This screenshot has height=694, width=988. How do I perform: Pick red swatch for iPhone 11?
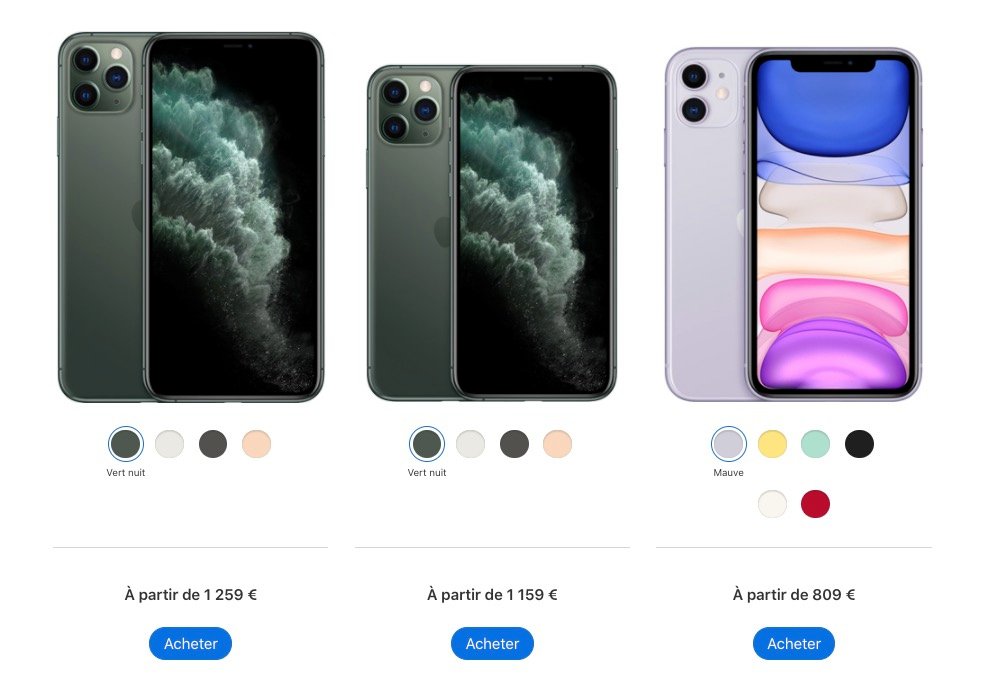pyautogui.click(x=815, y=504)
